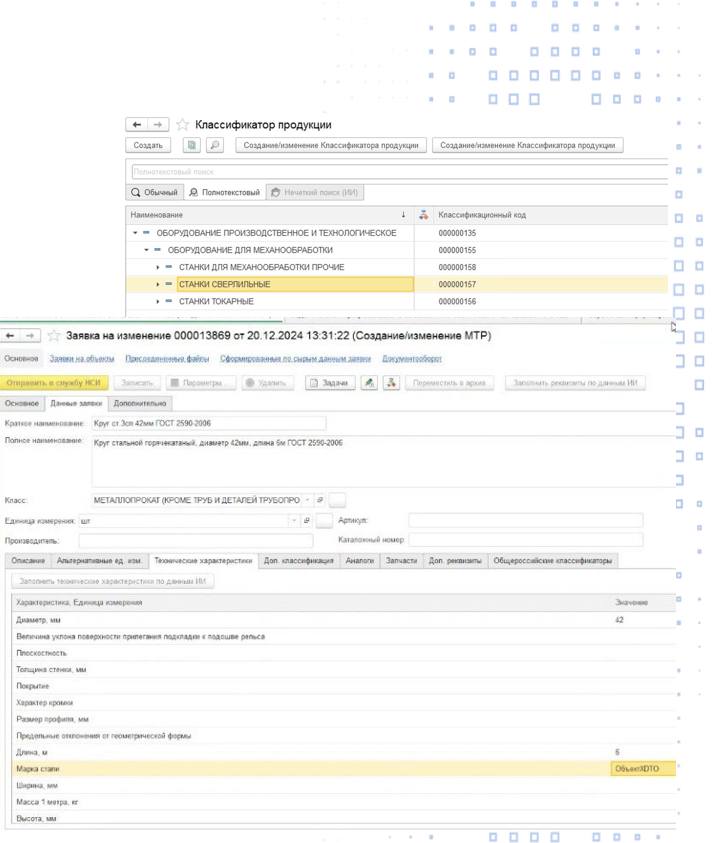The width and height of the screenshot is (712, 843).
Task: Select Нечеткий поиск (ИИ) mode
Action: click(x=315, y=192)
